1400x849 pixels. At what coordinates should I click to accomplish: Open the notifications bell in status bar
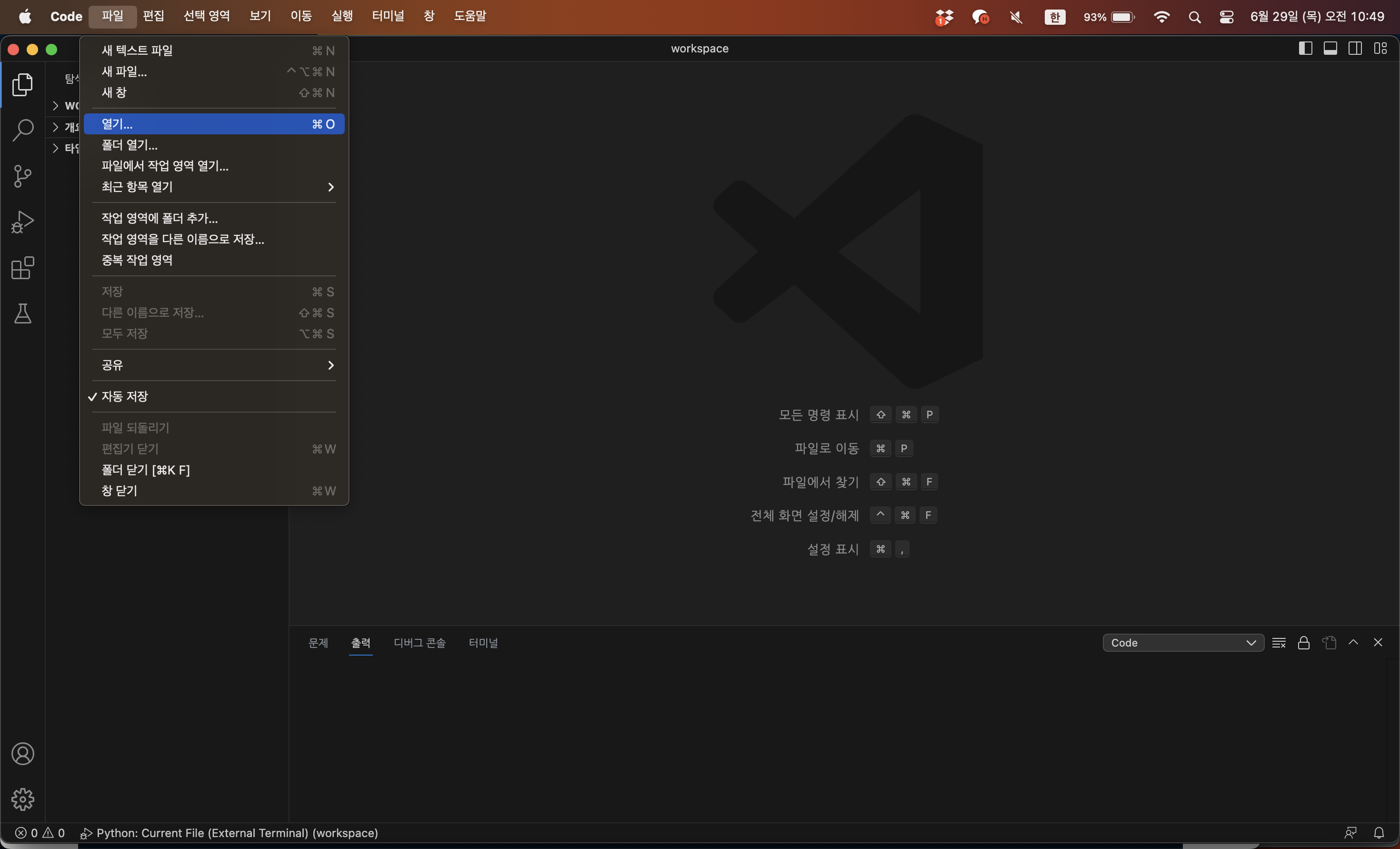[1379, 832]
